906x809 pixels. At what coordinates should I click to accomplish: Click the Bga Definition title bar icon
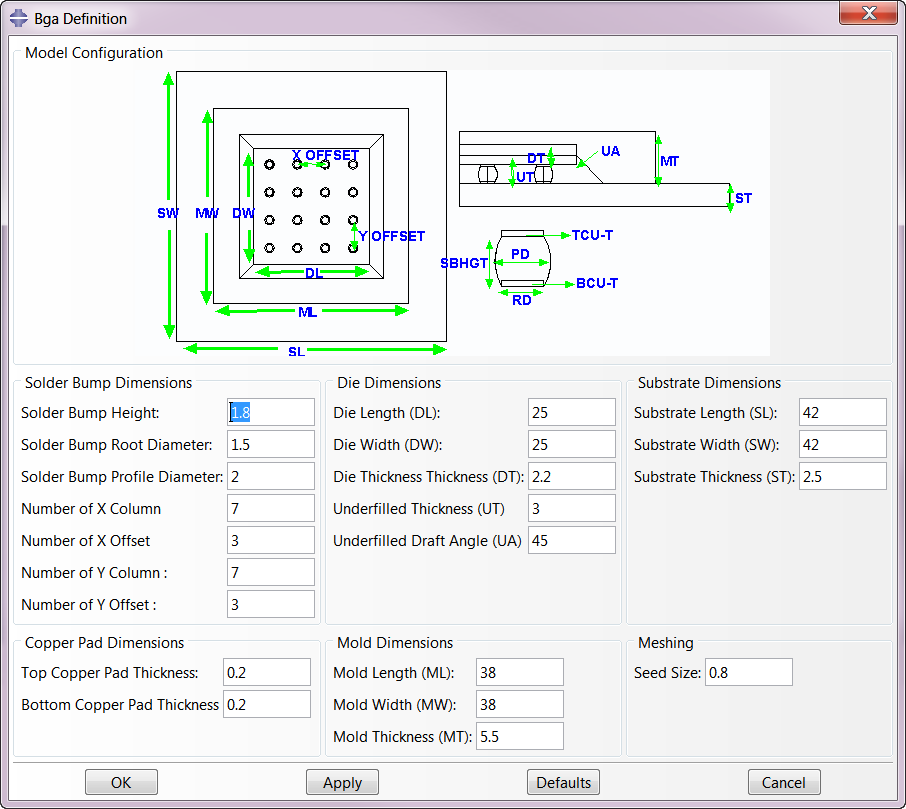pyautogui.click(x=18, y=18)
